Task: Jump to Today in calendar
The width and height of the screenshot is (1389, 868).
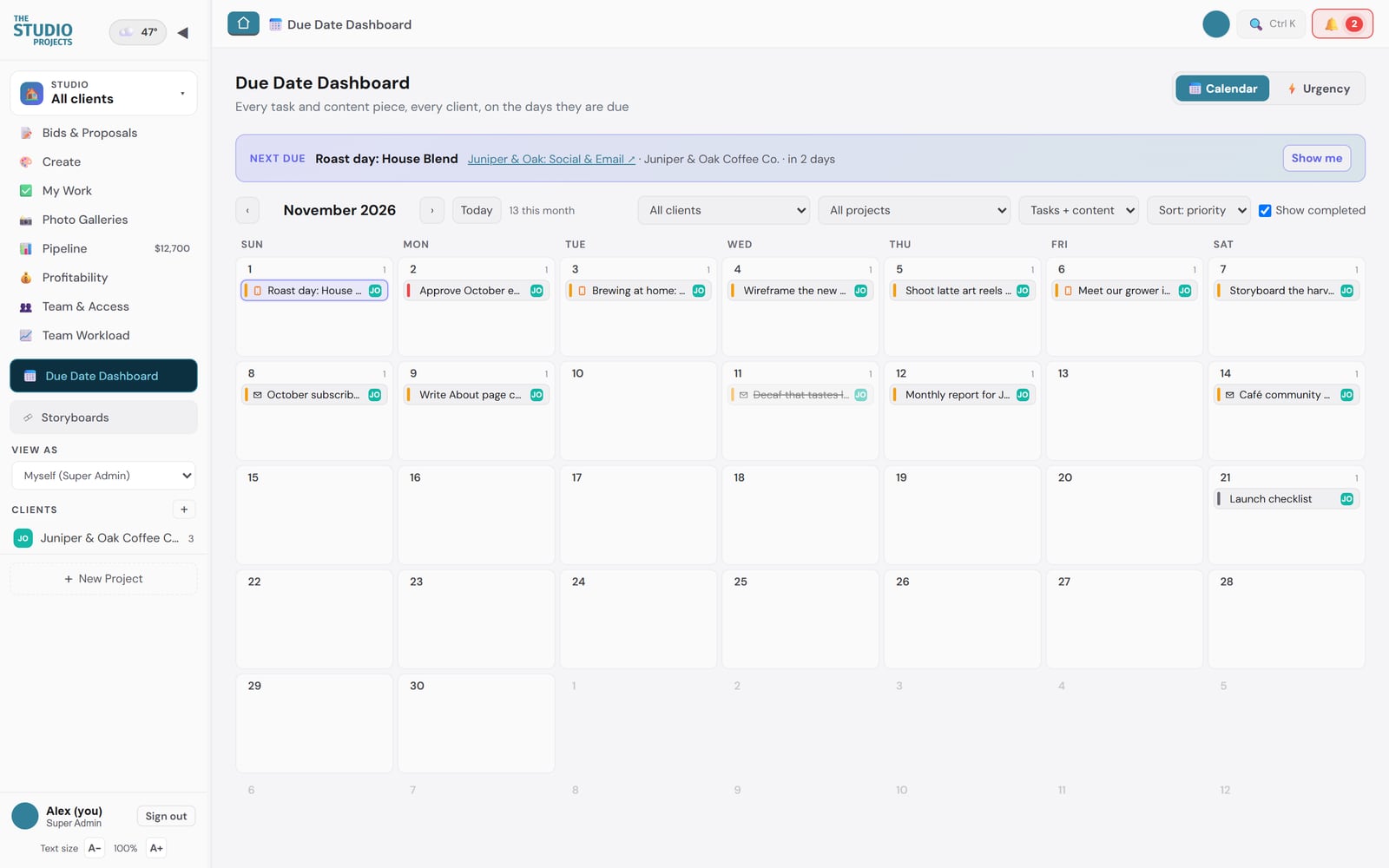Action: click(x=477, y=210)
